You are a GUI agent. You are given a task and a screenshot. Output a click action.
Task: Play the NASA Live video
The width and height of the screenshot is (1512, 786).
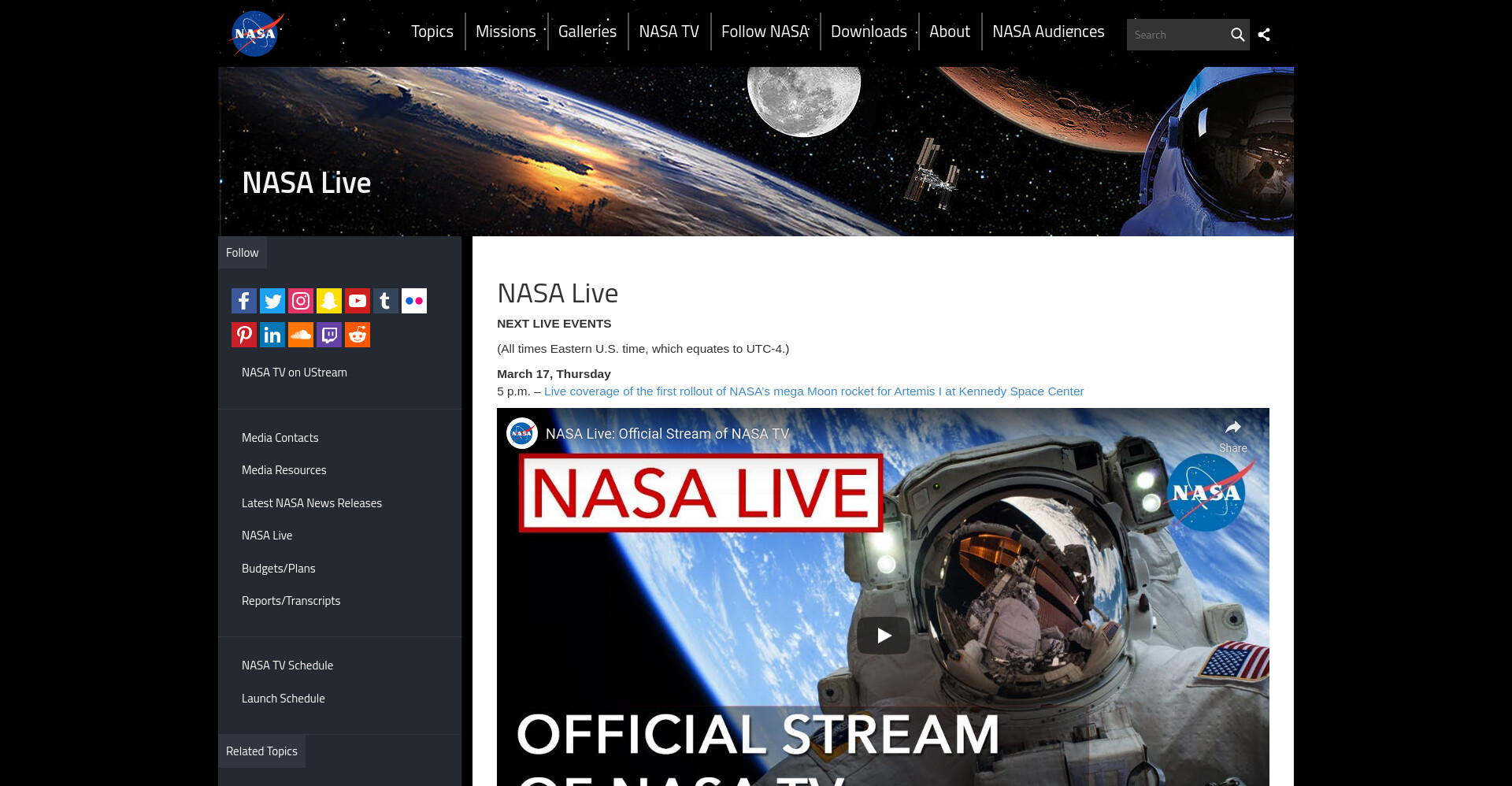(884, 636)
